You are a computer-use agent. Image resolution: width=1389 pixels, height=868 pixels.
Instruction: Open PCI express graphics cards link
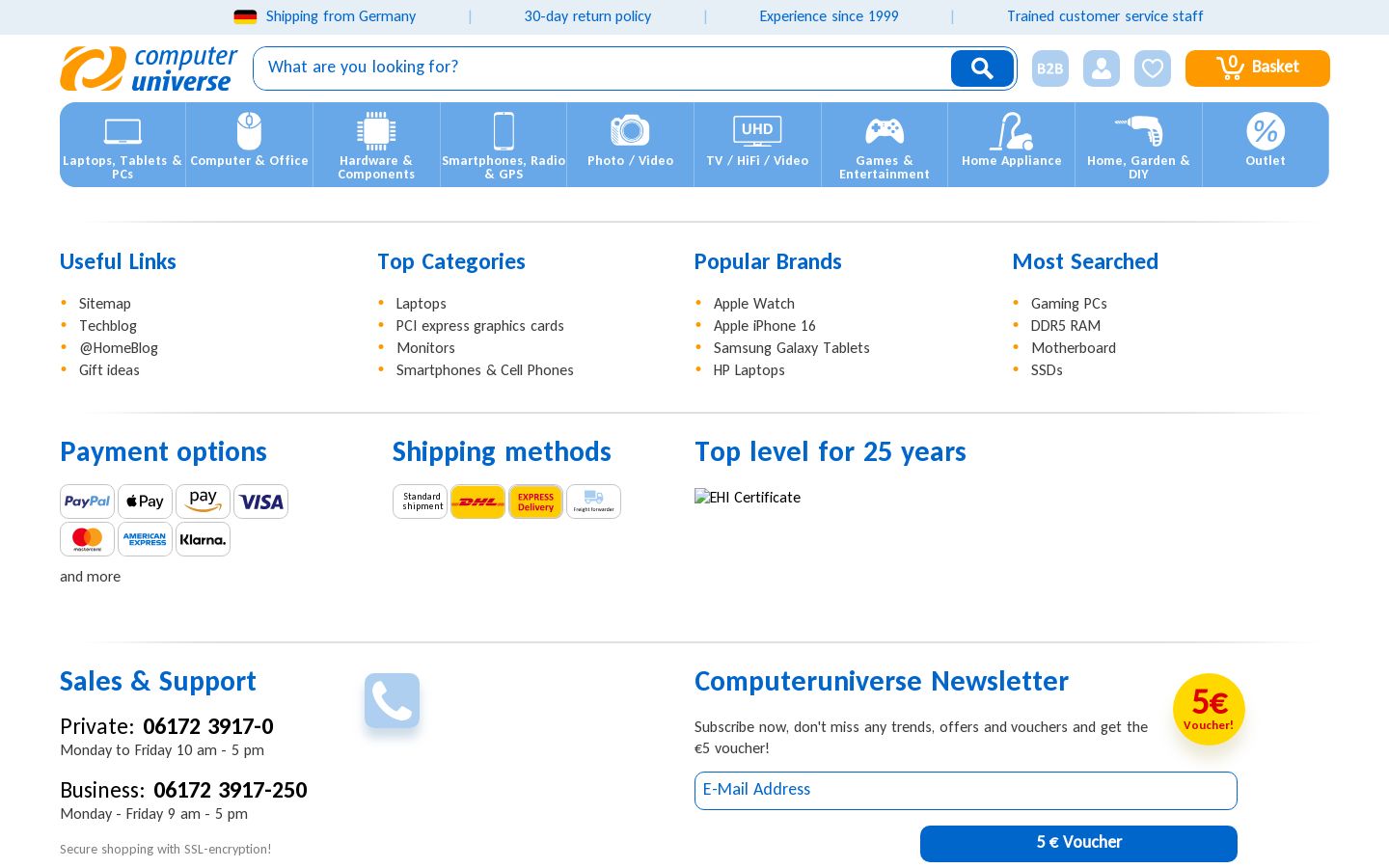pos(480,326)
